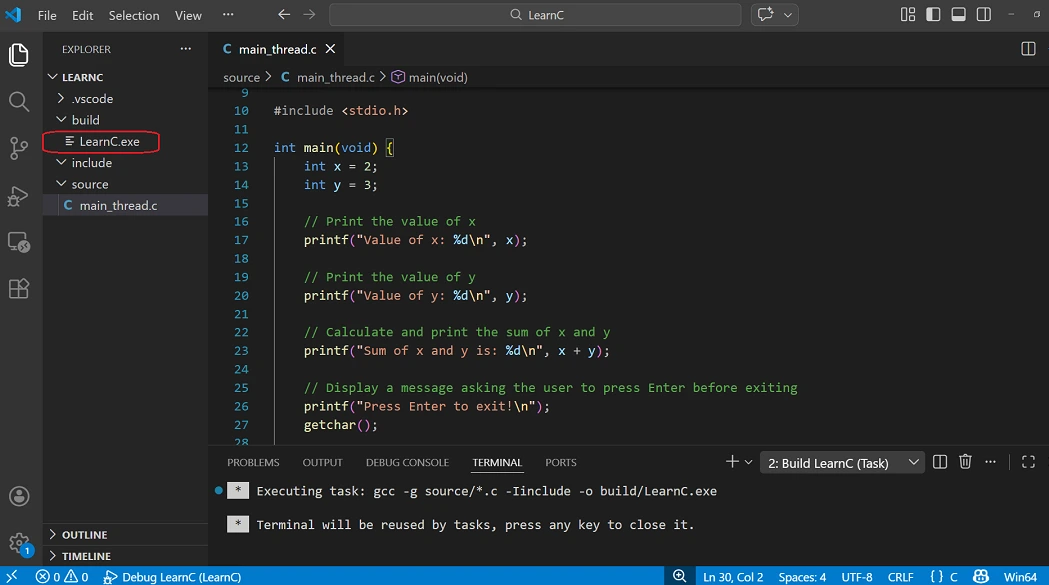Open the Extensions view
1049x585 pixels.
point(18,288)
